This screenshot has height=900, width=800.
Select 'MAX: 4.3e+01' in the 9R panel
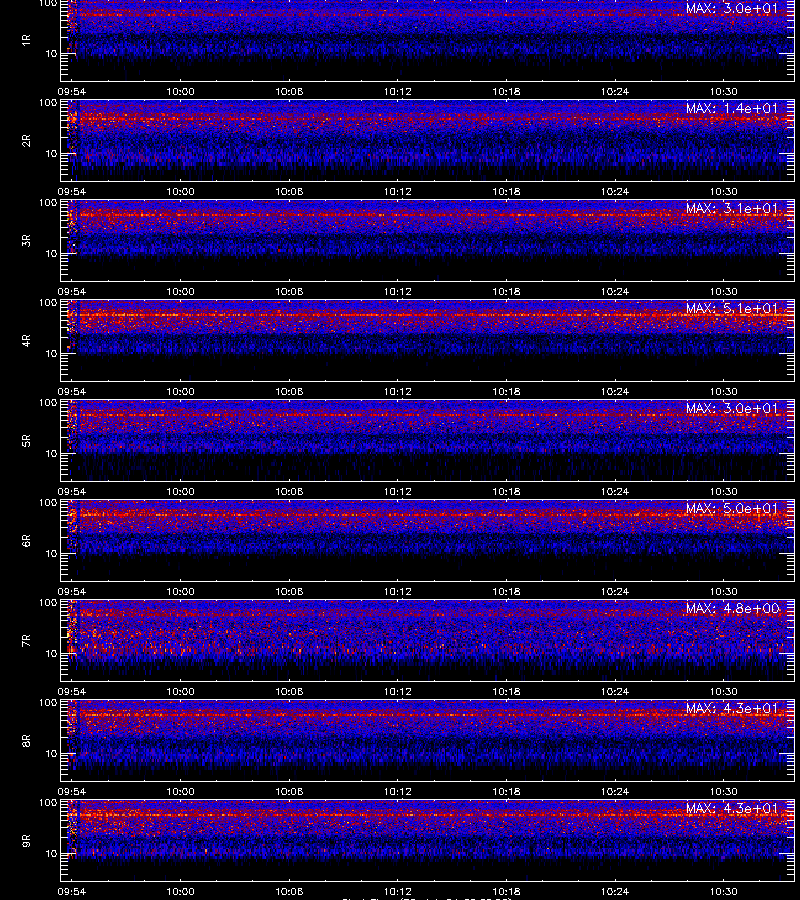point(732,808)
